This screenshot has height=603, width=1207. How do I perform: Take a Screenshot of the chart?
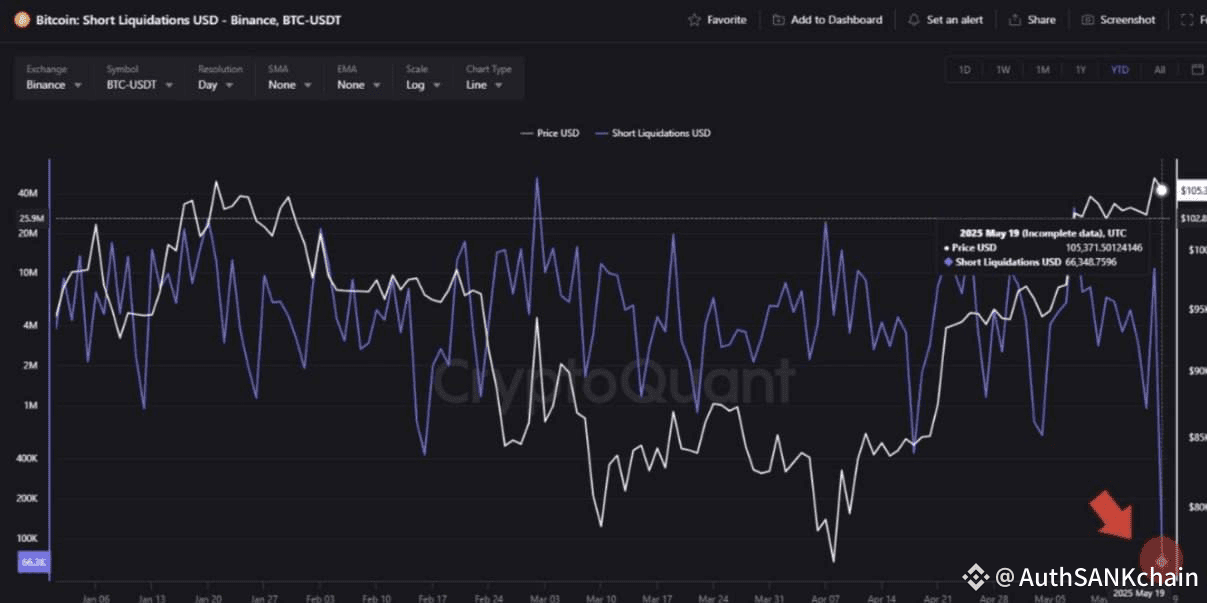point(1117,20)
